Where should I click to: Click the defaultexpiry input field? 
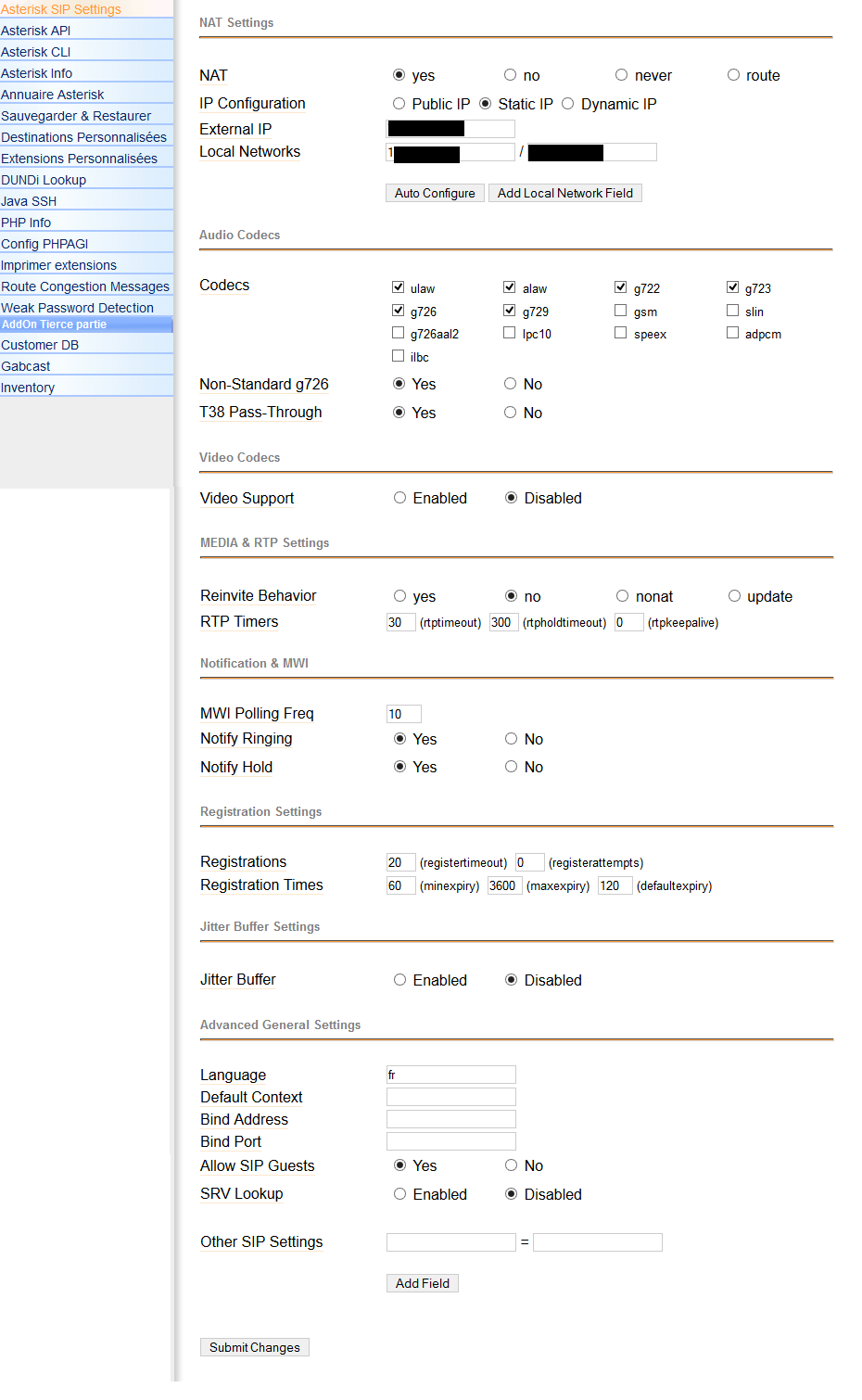[x=615, y=885]
